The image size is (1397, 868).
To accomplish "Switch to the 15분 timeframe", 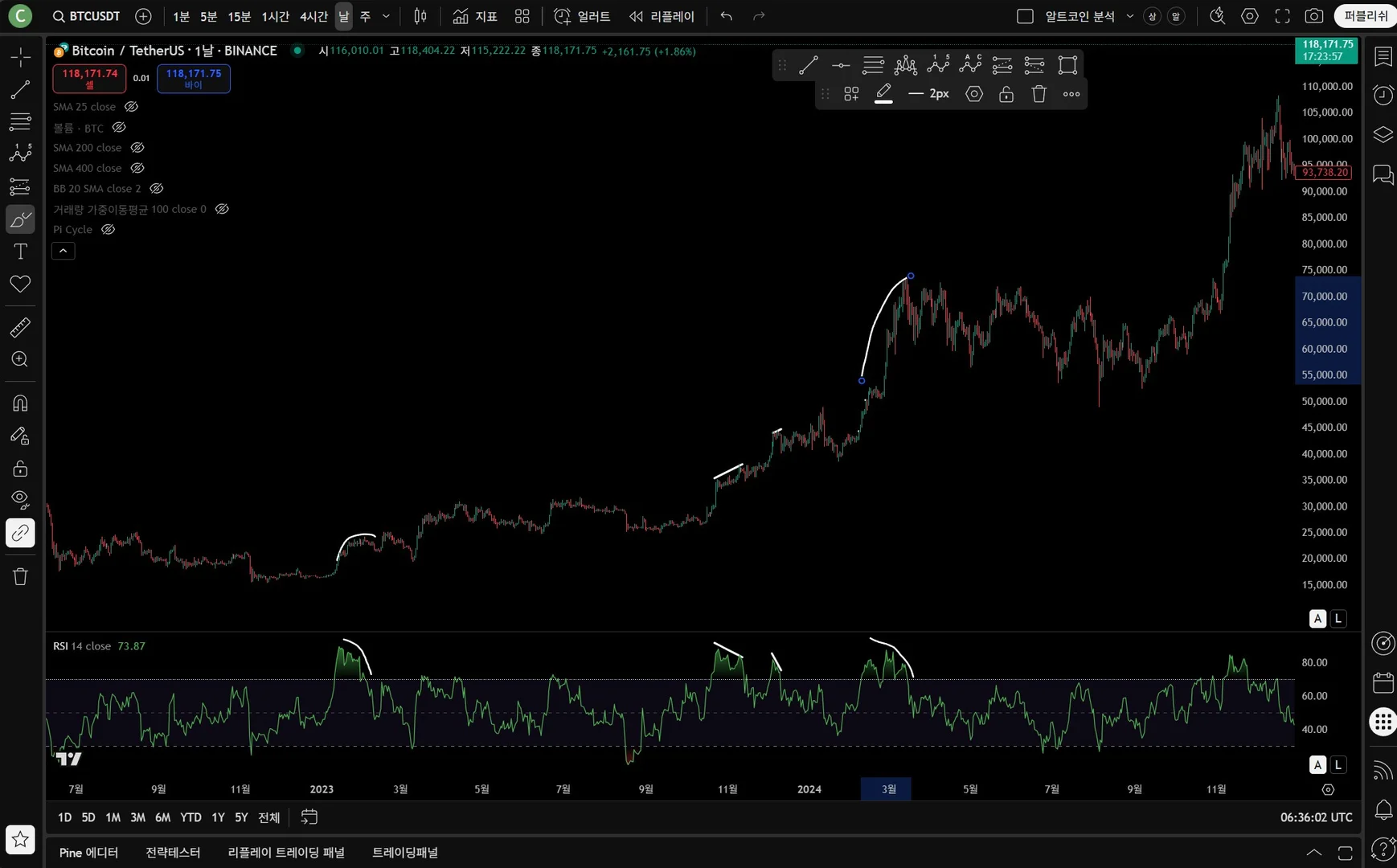I will pyautogui.click(x=239, y=16).
